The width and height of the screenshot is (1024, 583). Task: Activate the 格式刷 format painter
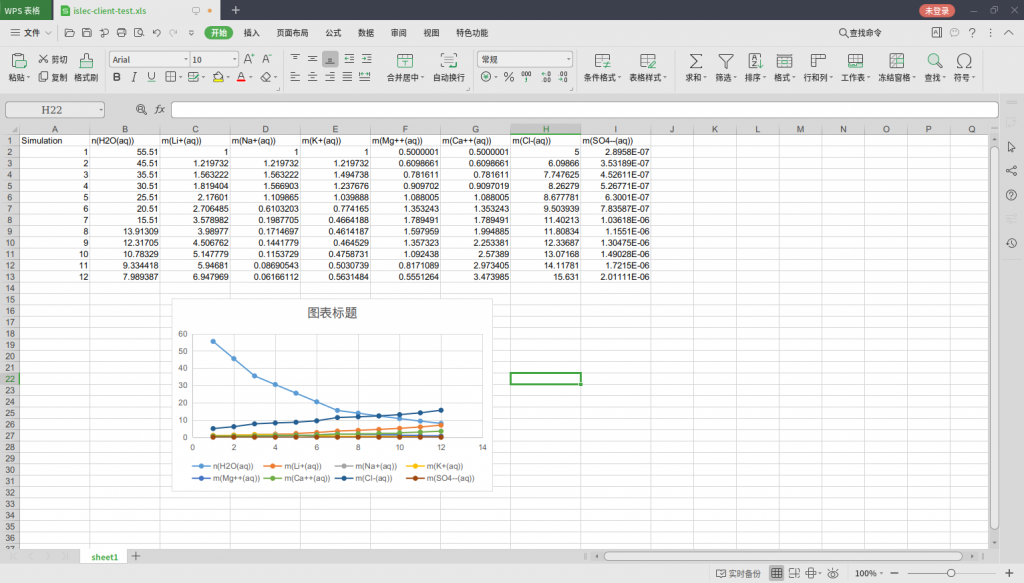pos(86,68)
